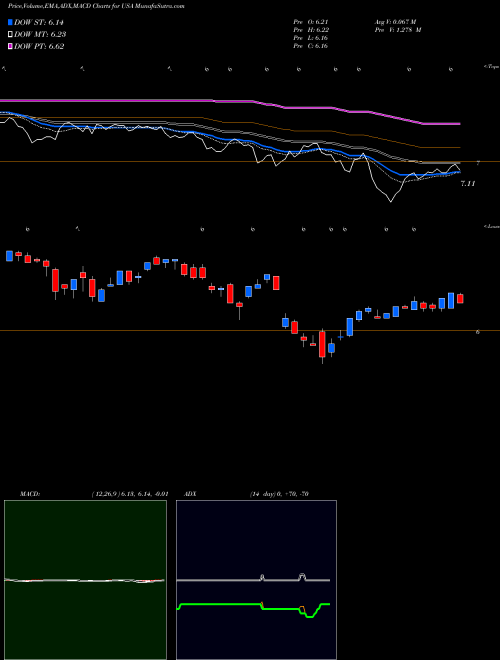Click the 'Pre H: 6.22' high value
This screenshot has height=660, width=500.
(x=311, y=30)
